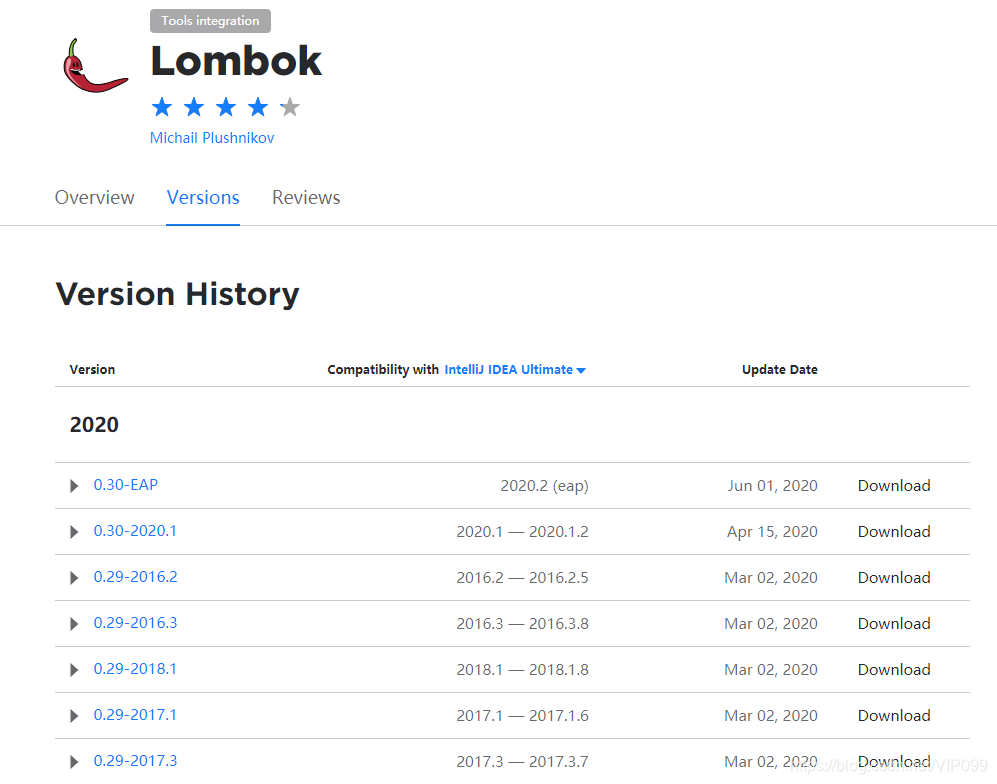Open the 0.29-2017.3 version page
This screenshot has width=997, height=784.
pos(135,760)
